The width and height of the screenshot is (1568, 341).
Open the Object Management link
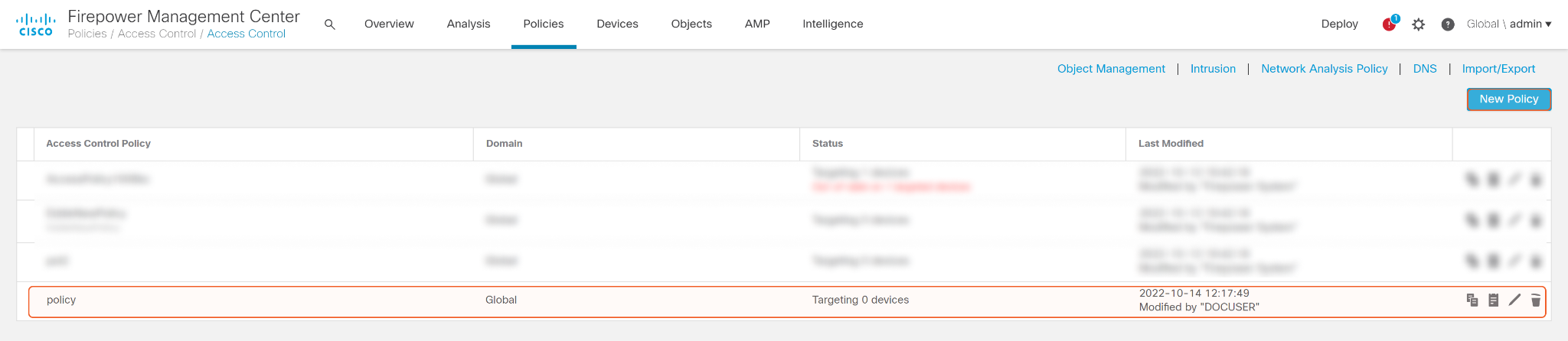coord(1111,69)
